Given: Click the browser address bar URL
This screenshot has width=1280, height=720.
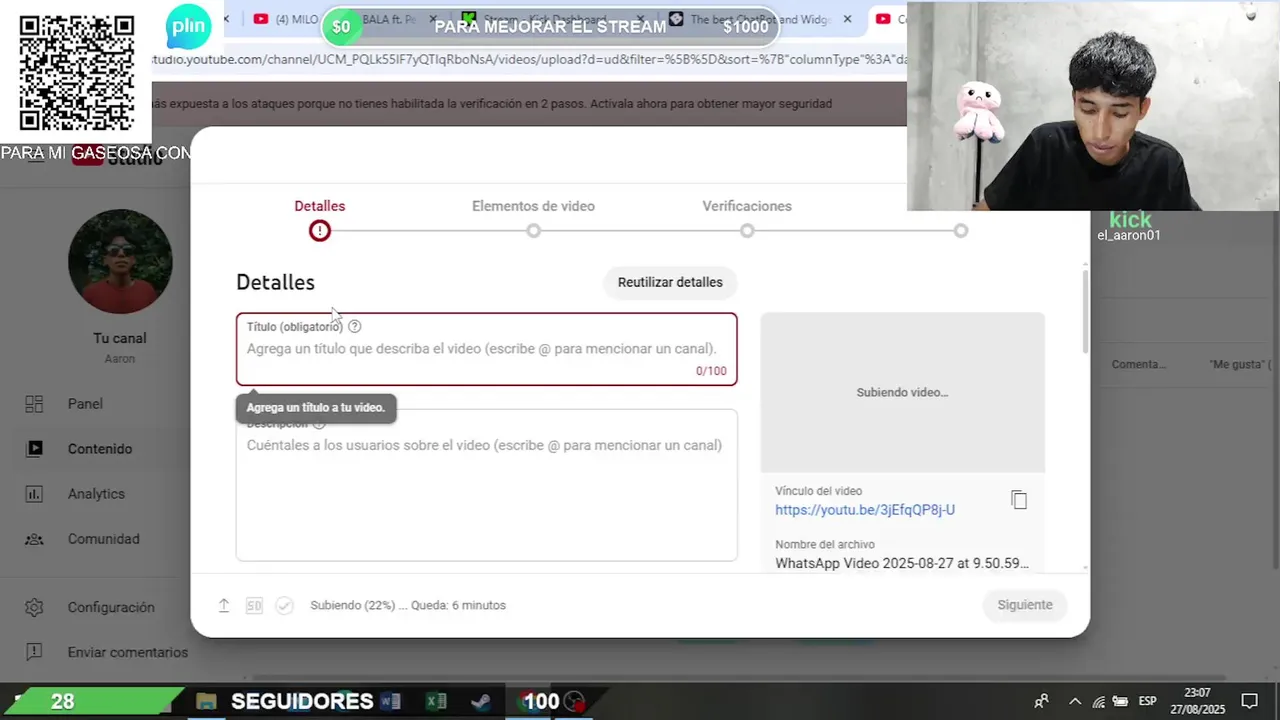Looking at the screenshot, I should pyautogui.click(x=528, y=59).
